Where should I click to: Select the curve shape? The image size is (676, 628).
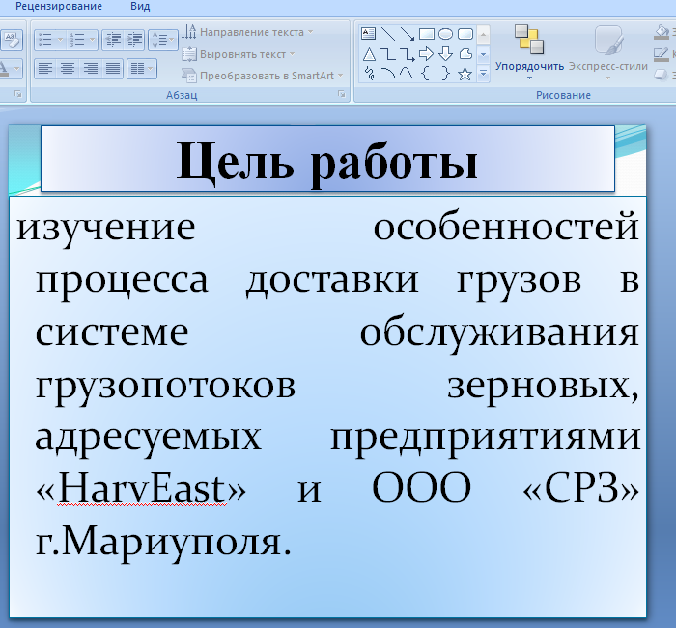tap(406, 74)
